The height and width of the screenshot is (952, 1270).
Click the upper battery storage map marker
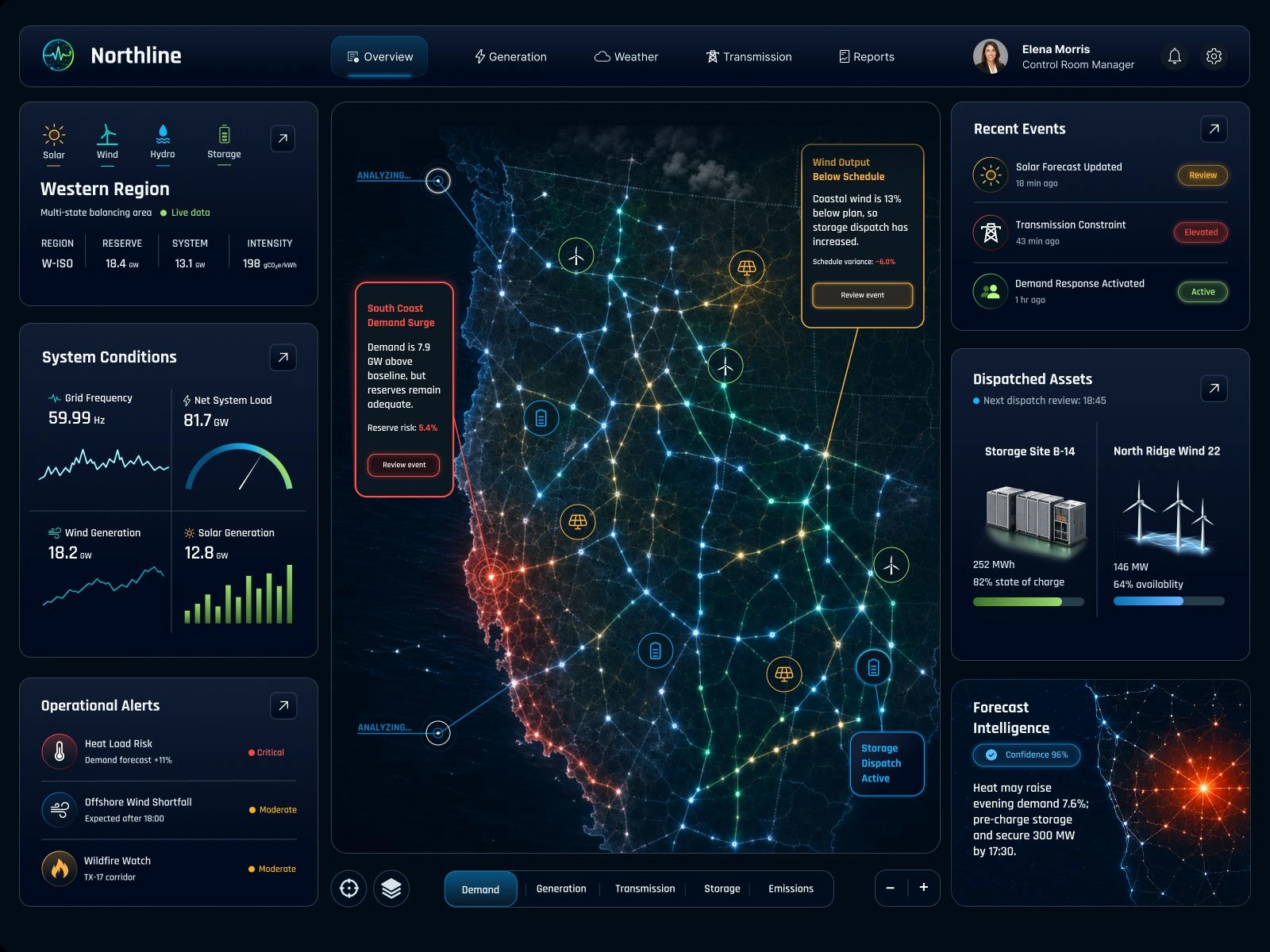[541, 418]
